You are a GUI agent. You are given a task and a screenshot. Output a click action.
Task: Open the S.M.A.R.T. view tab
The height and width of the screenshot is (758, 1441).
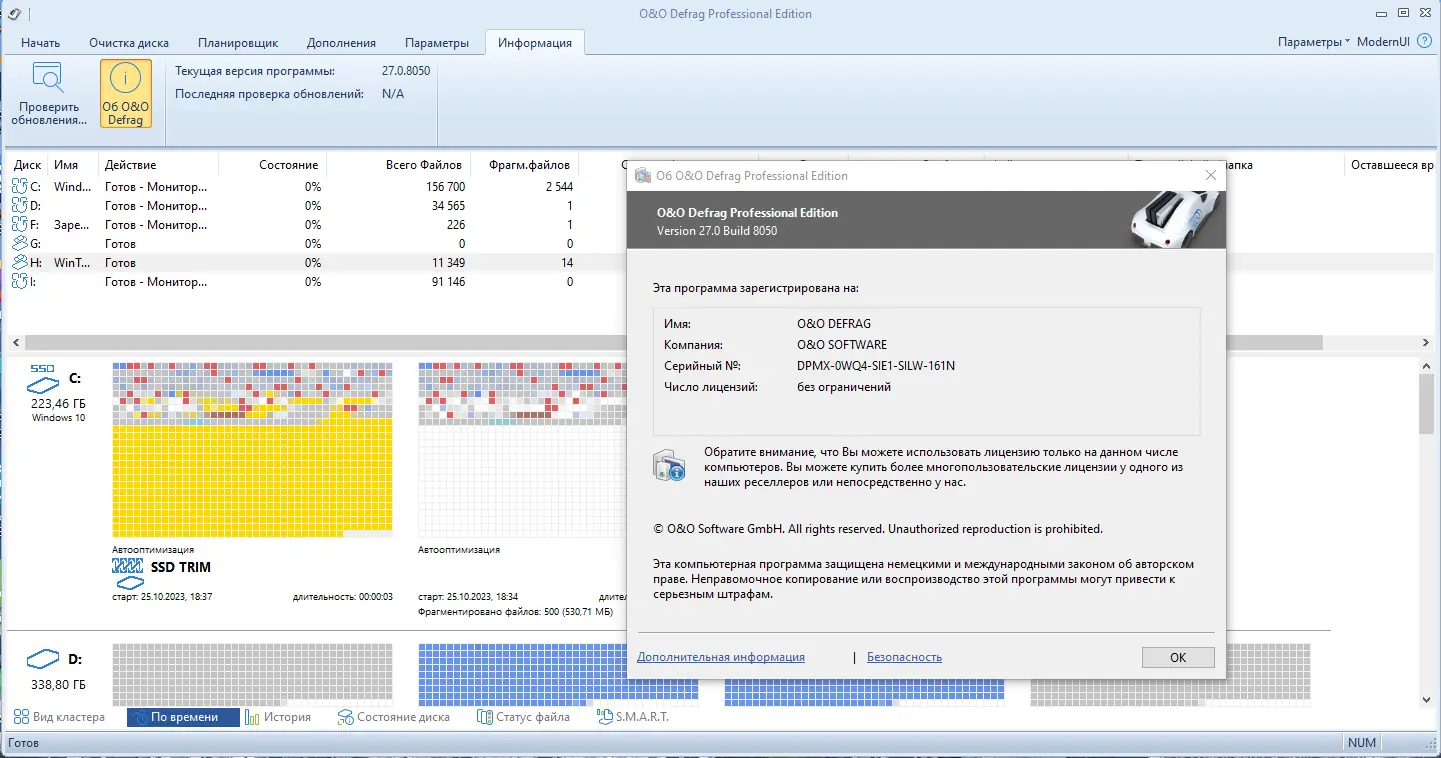634,717
